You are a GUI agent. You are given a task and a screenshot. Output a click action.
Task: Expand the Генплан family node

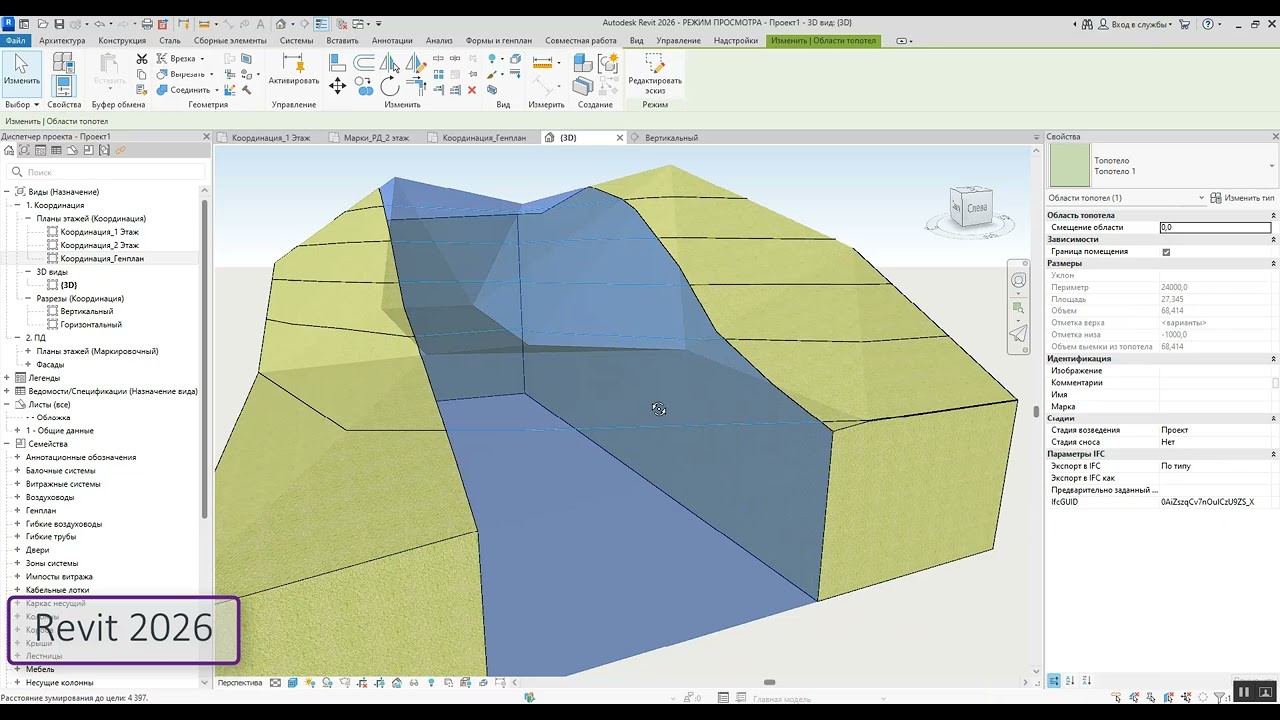tap(17, 510)
